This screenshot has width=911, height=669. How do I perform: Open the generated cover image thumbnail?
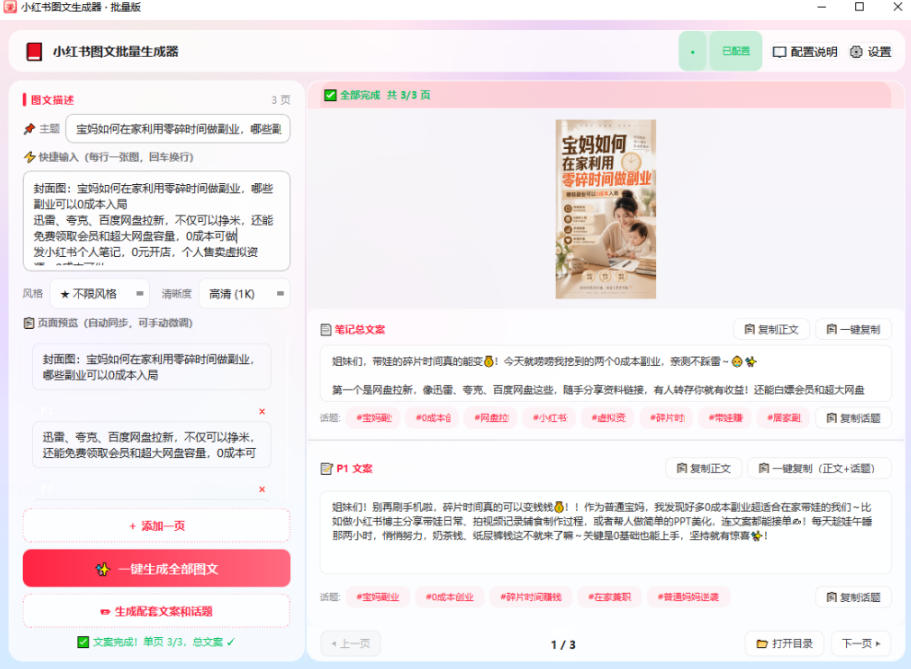[x=605, y=209]
